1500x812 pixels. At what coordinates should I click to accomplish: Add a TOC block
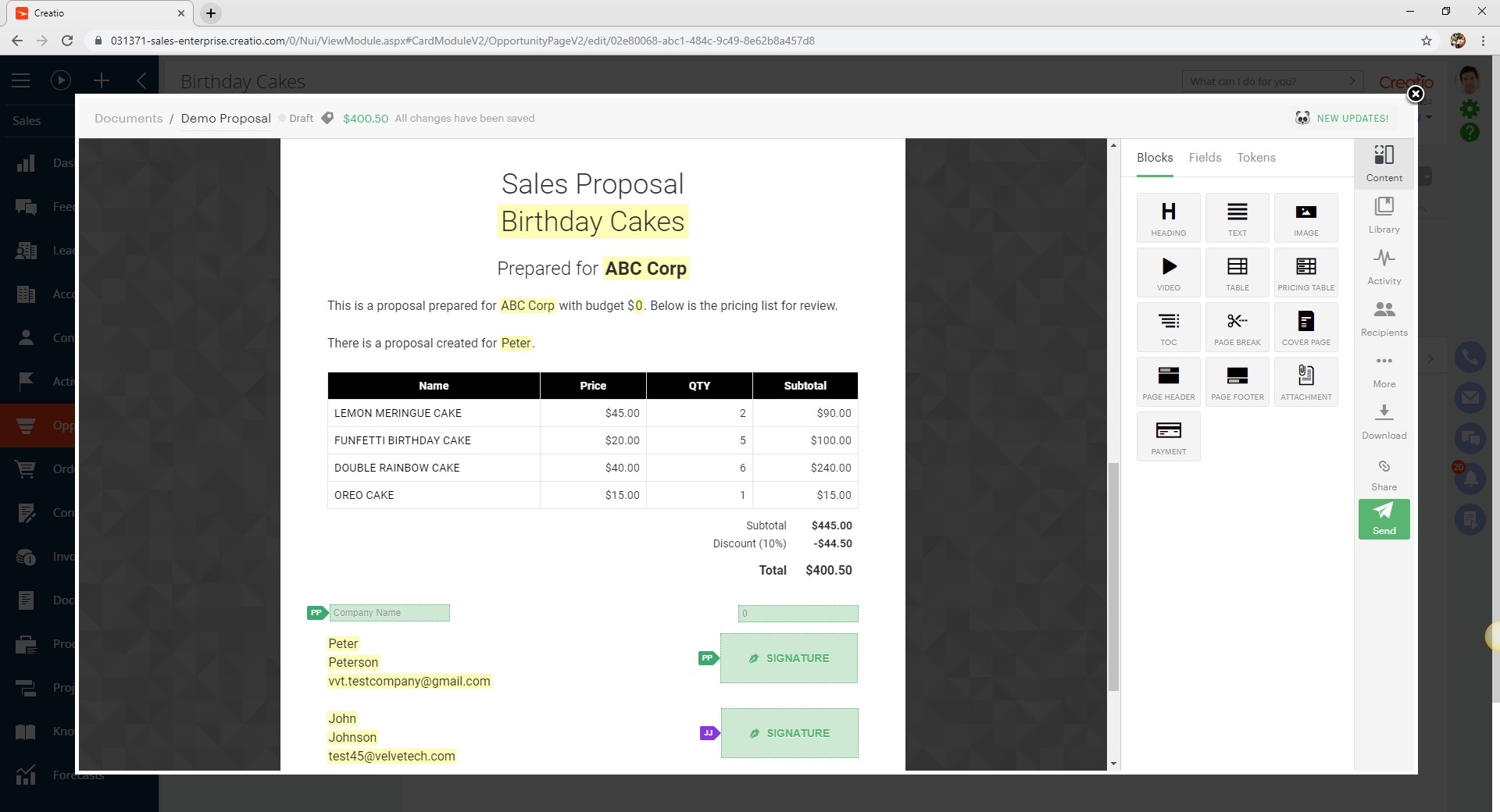point(1168,326)
